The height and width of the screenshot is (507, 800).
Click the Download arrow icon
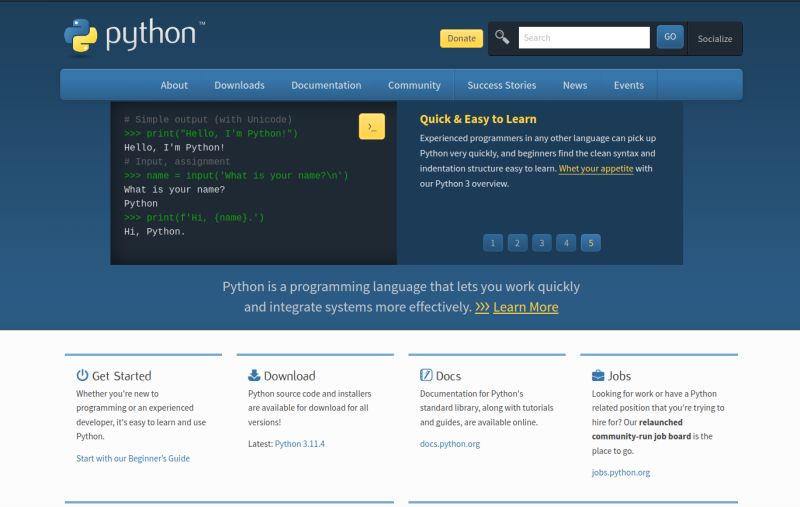click(254, 375)
